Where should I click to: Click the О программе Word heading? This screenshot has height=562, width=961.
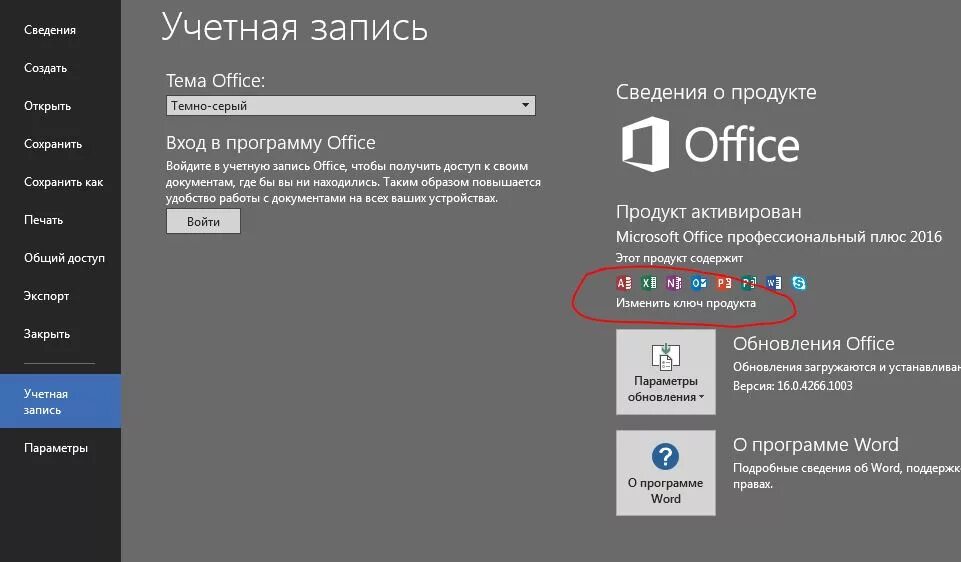tap(816, 444)
